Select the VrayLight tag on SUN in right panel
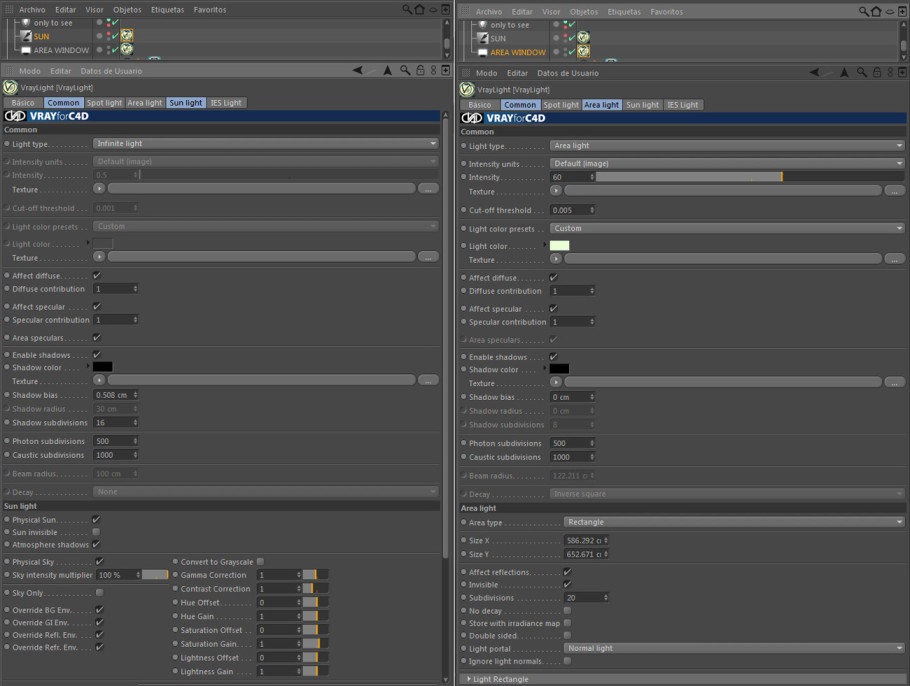The width and height of the screenshot is (910, 686). 583,38
